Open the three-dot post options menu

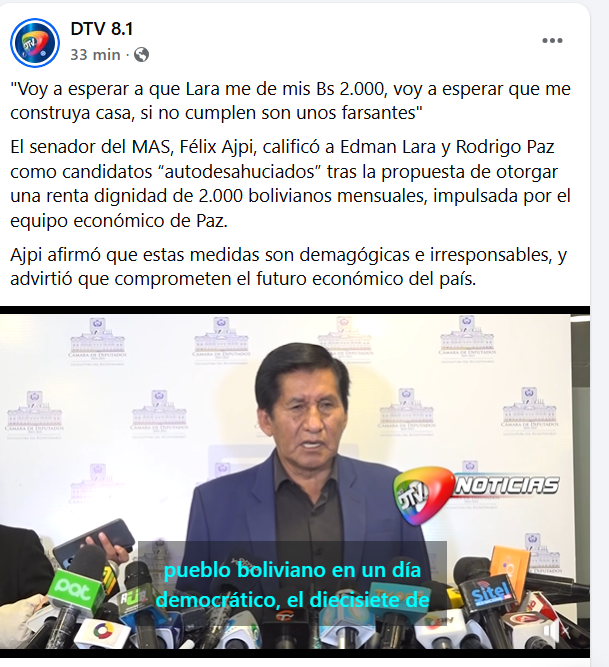[x=552, y=40]
